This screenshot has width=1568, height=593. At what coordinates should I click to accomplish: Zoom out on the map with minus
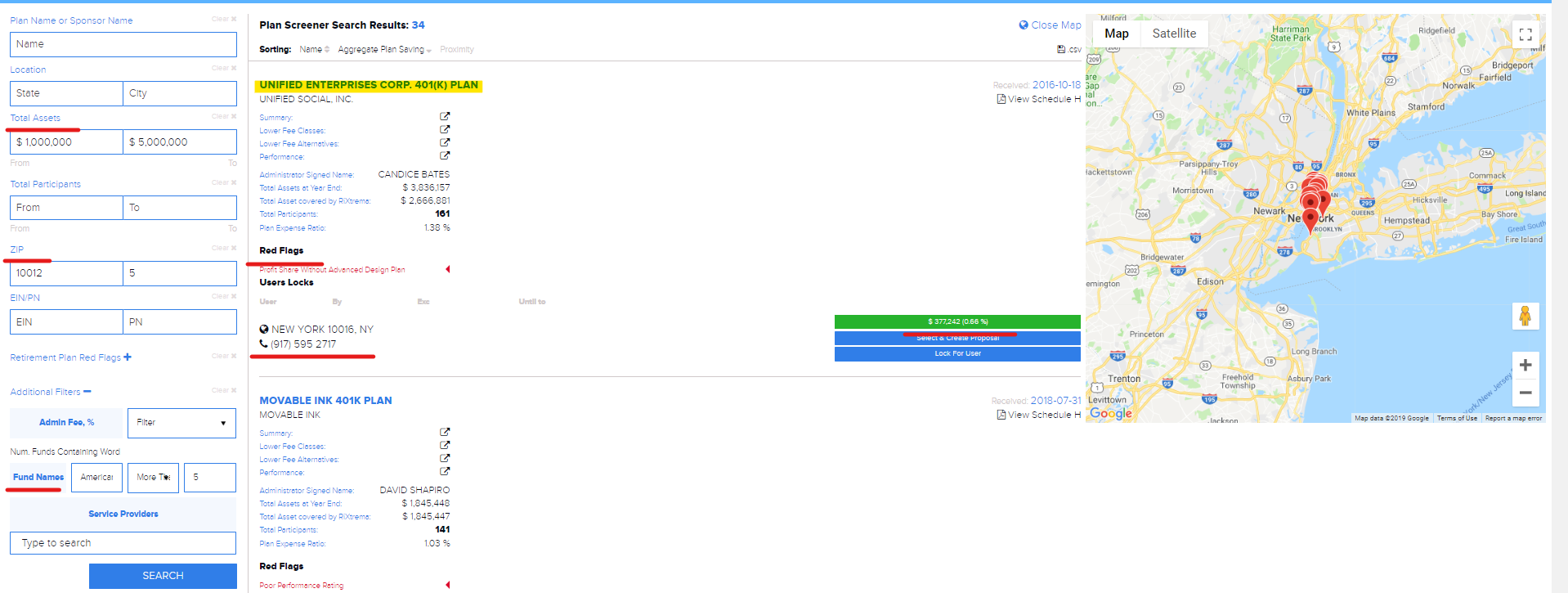point(1525,393)
